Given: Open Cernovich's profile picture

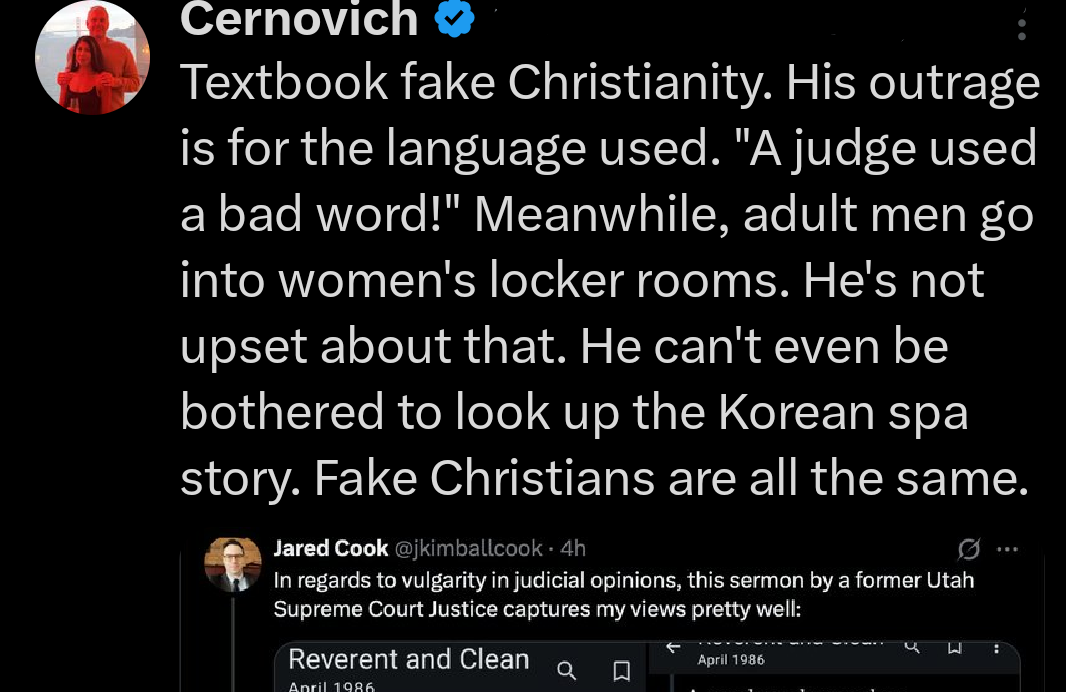Looking at the screenshot, I should (x=92, y=57).
